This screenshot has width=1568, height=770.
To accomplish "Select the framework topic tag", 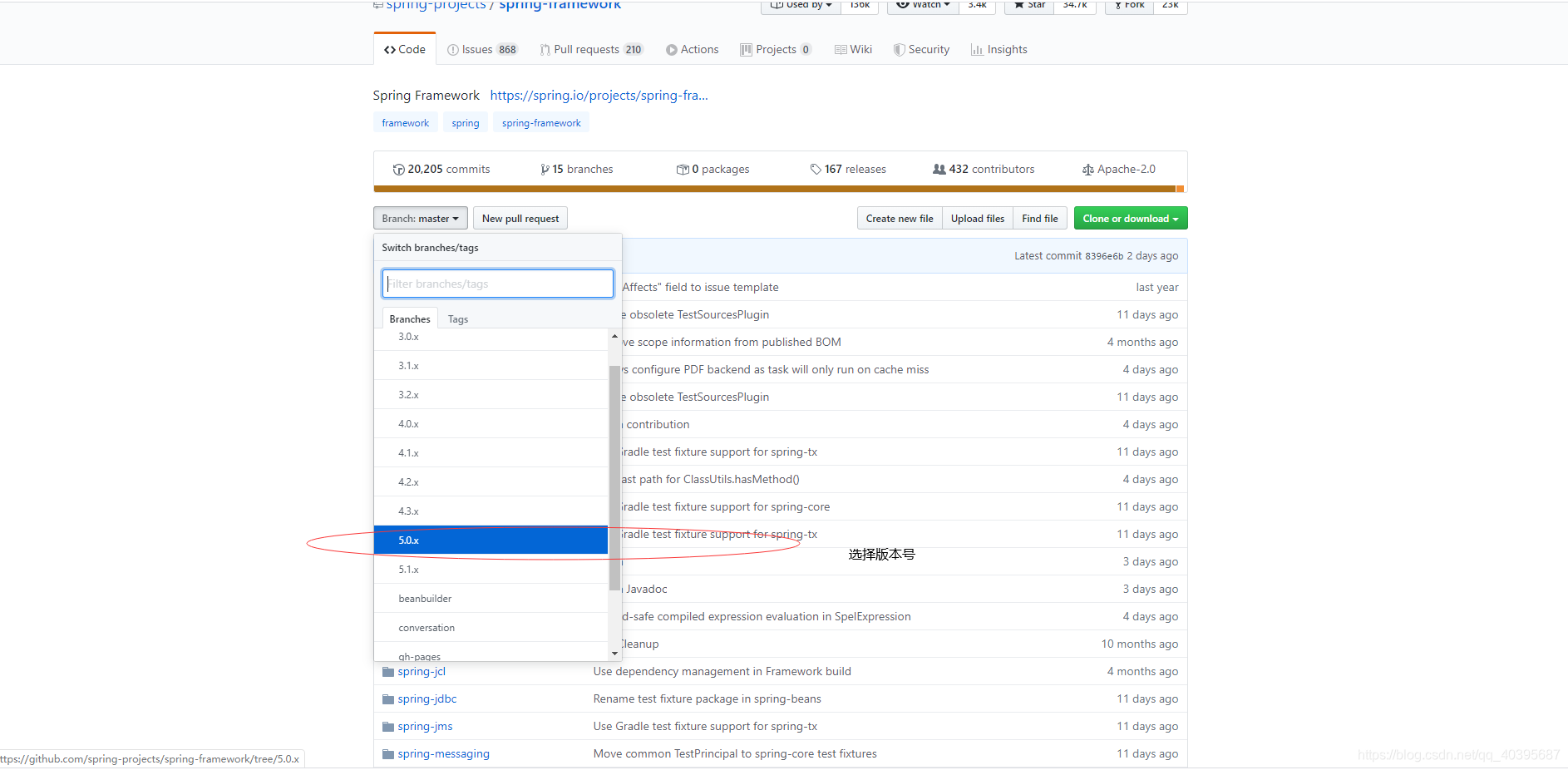I will point(406,123).
